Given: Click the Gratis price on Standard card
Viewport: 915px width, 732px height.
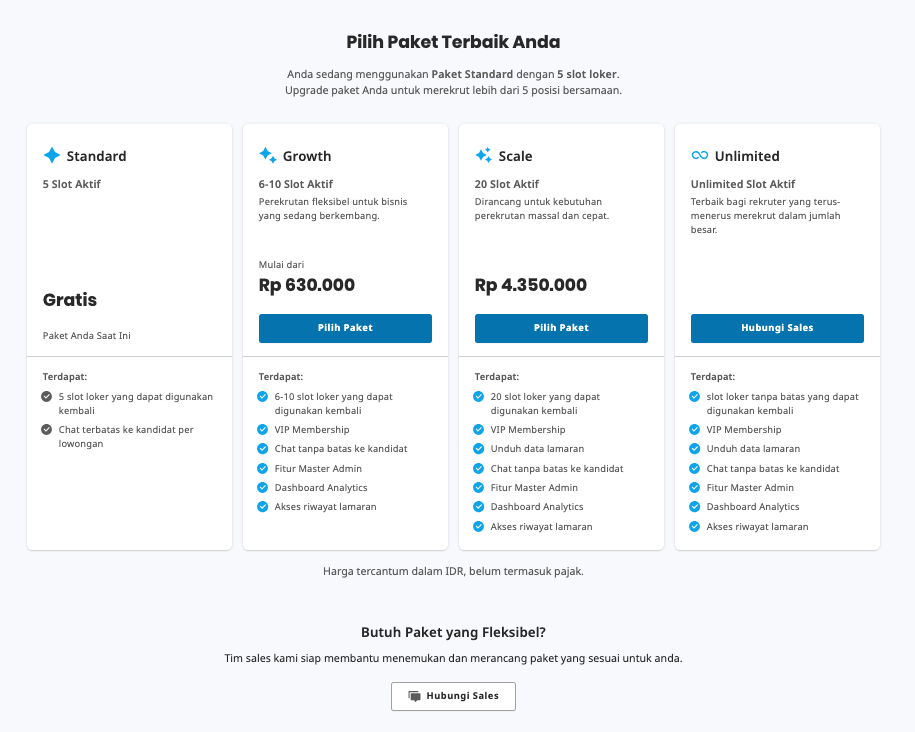Looking at the screenshot, I should click(x=70, y=300).
